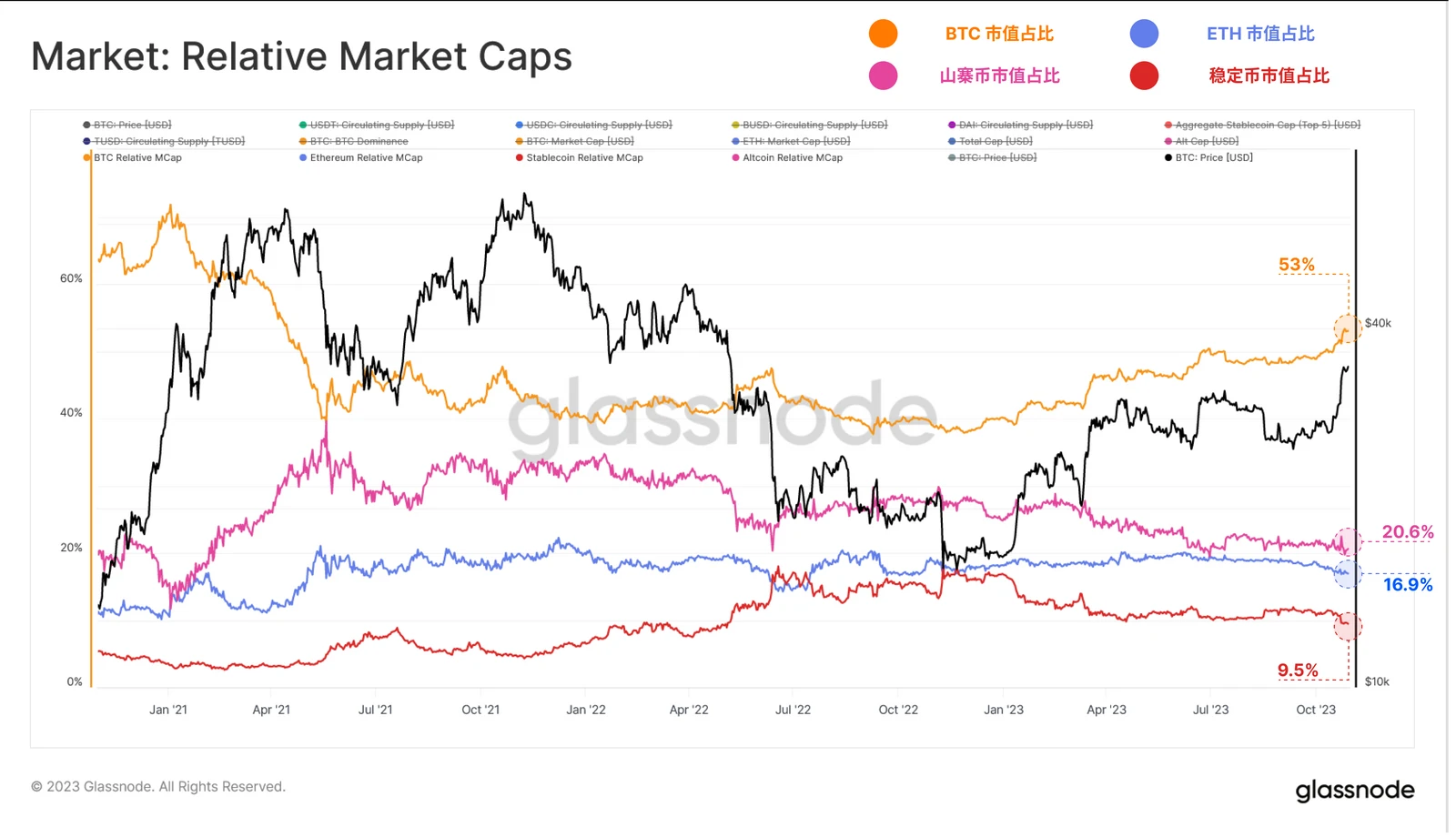The image size is (1456, 837).
Task: Click the 2023 Glassnode copyright text
Action: tap(158, 787)
